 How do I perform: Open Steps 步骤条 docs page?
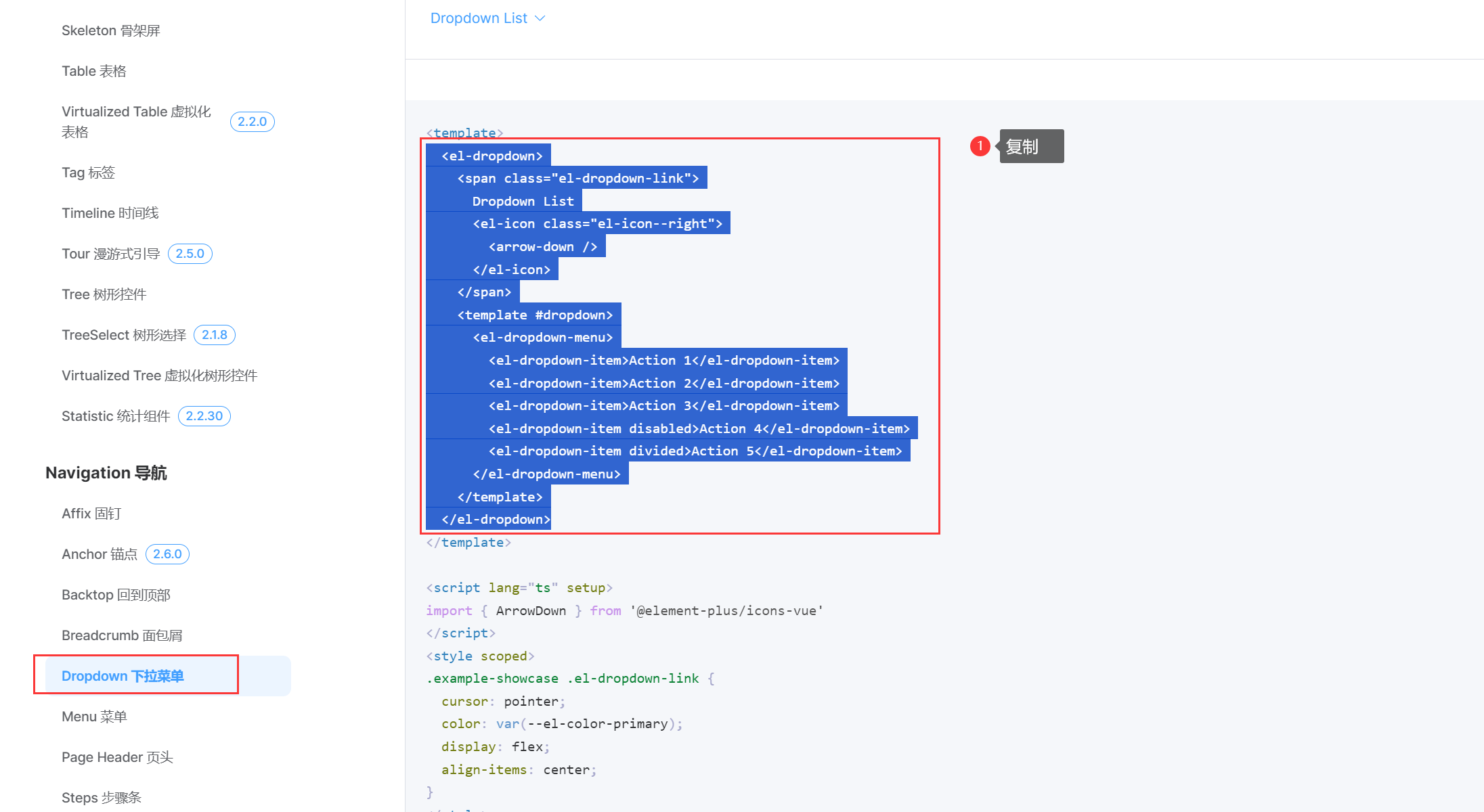tap(102, 798)
